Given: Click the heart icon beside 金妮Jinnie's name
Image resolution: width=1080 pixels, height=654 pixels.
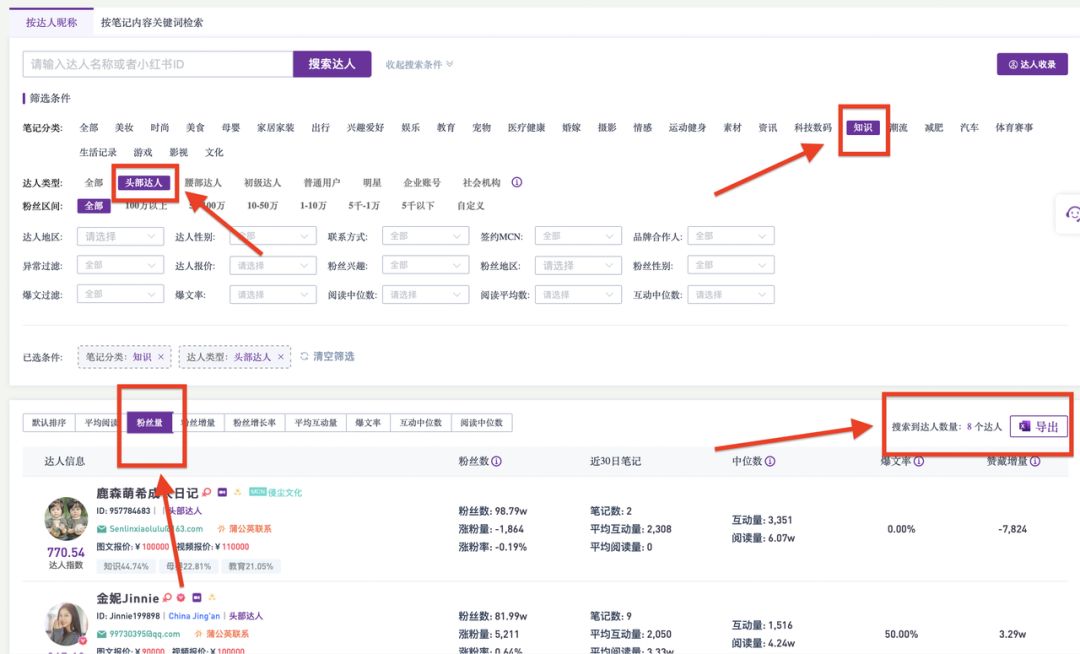Looking at the screenshot, I should (x=181, y=597).
